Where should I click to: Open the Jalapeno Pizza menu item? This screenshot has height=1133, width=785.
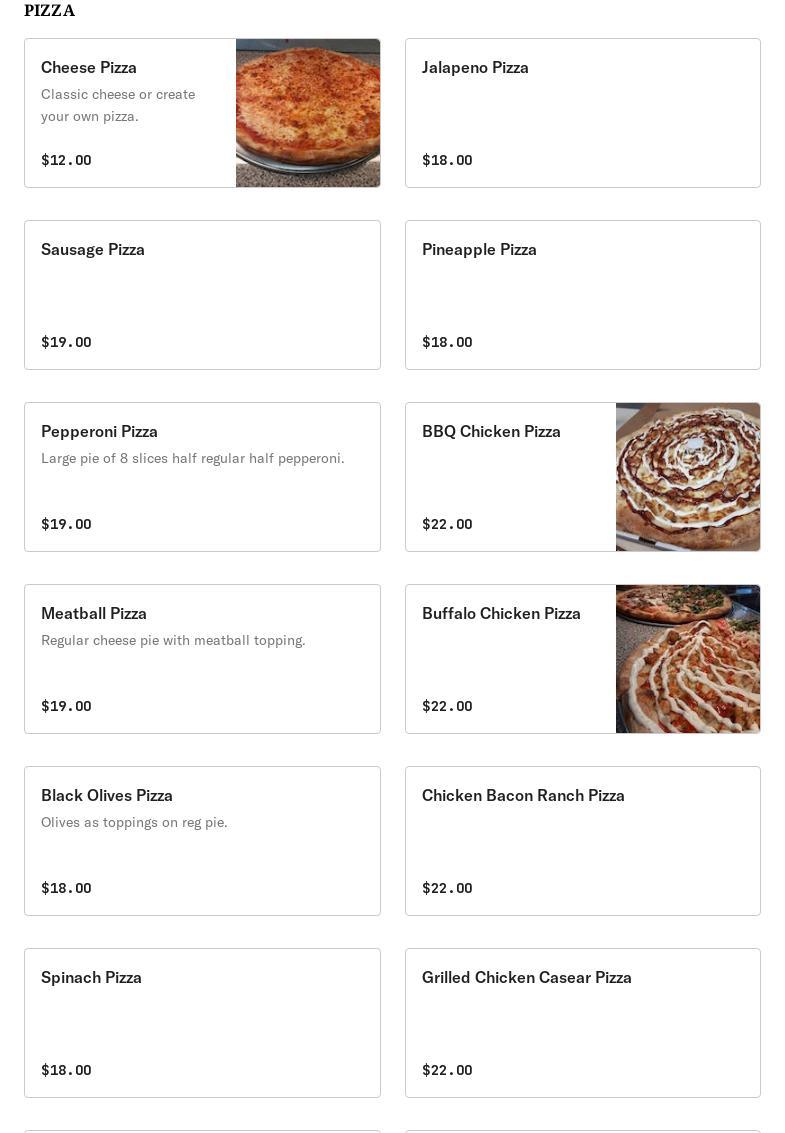pos(582,113)
